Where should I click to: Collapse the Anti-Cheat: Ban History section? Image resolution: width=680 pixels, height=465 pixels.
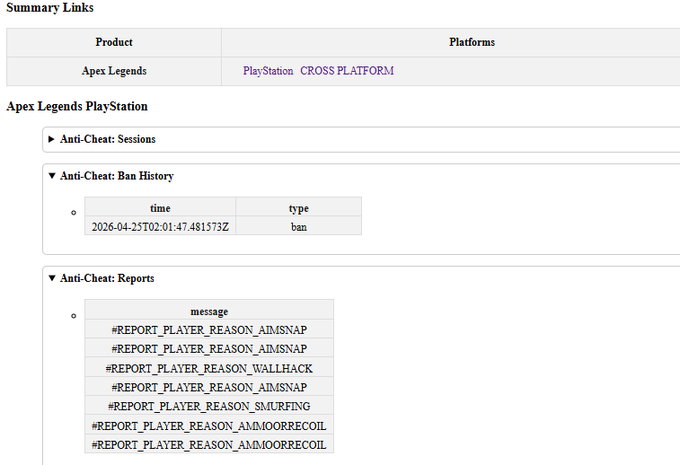tap(111, 176)
